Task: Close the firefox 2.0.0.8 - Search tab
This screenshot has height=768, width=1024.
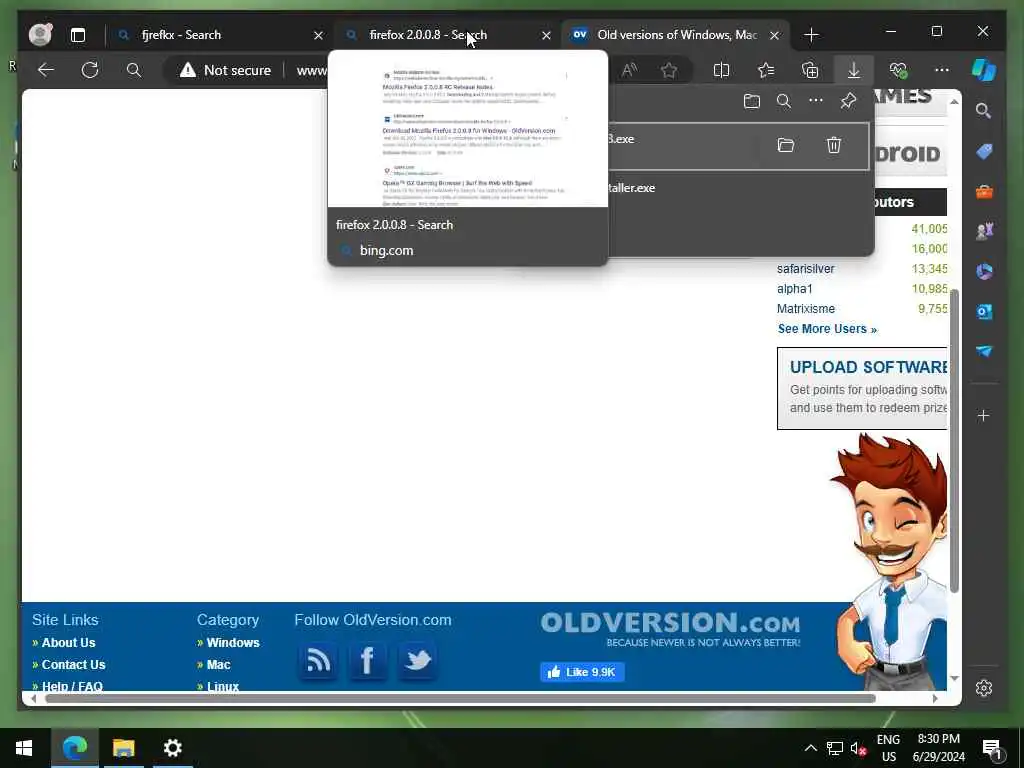Action: coord(546,35)
